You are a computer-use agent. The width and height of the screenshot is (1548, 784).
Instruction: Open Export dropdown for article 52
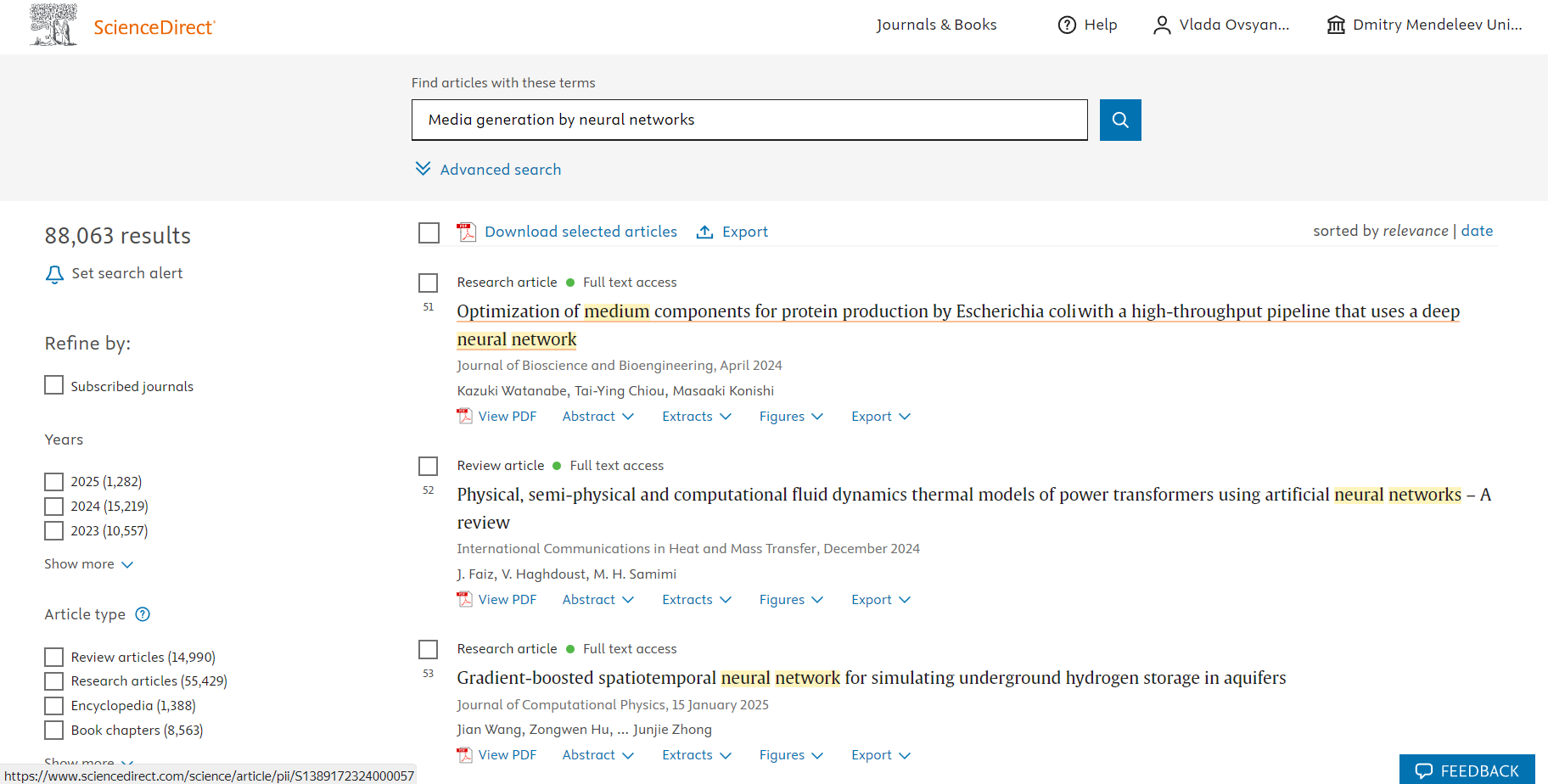coord(881,599)
